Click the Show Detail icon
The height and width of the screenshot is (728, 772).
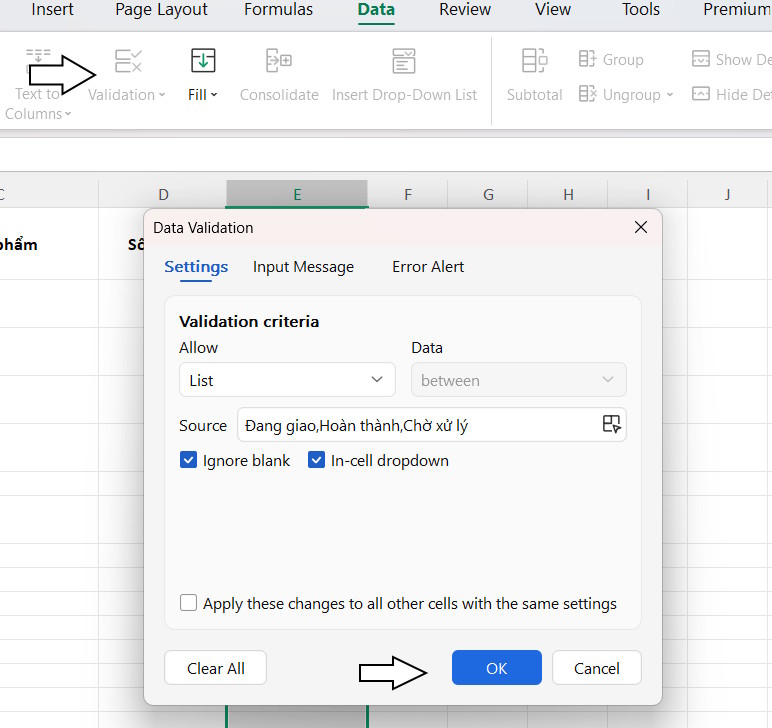tap(701, 59)
